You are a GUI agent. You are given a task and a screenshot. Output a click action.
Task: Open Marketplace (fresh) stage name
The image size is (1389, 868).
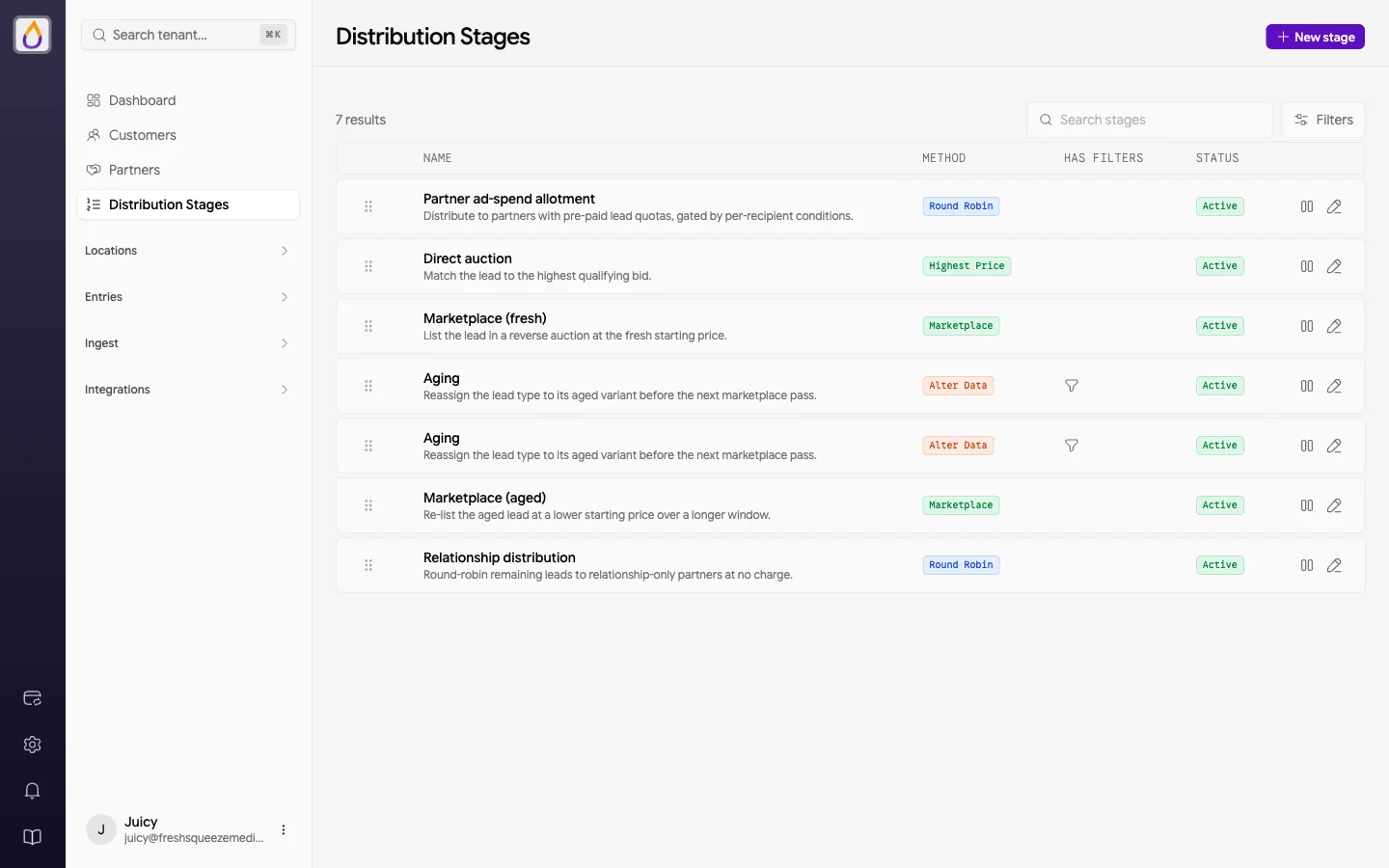point(485,318)
